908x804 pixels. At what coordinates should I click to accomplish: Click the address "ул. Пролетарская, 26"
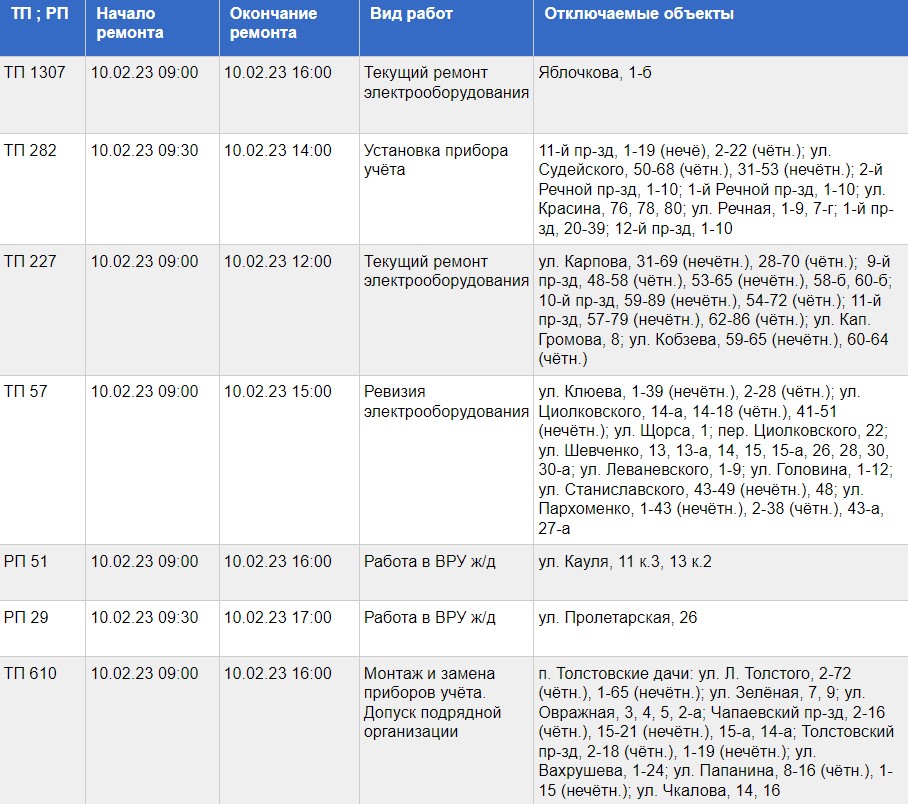(617, 618)
